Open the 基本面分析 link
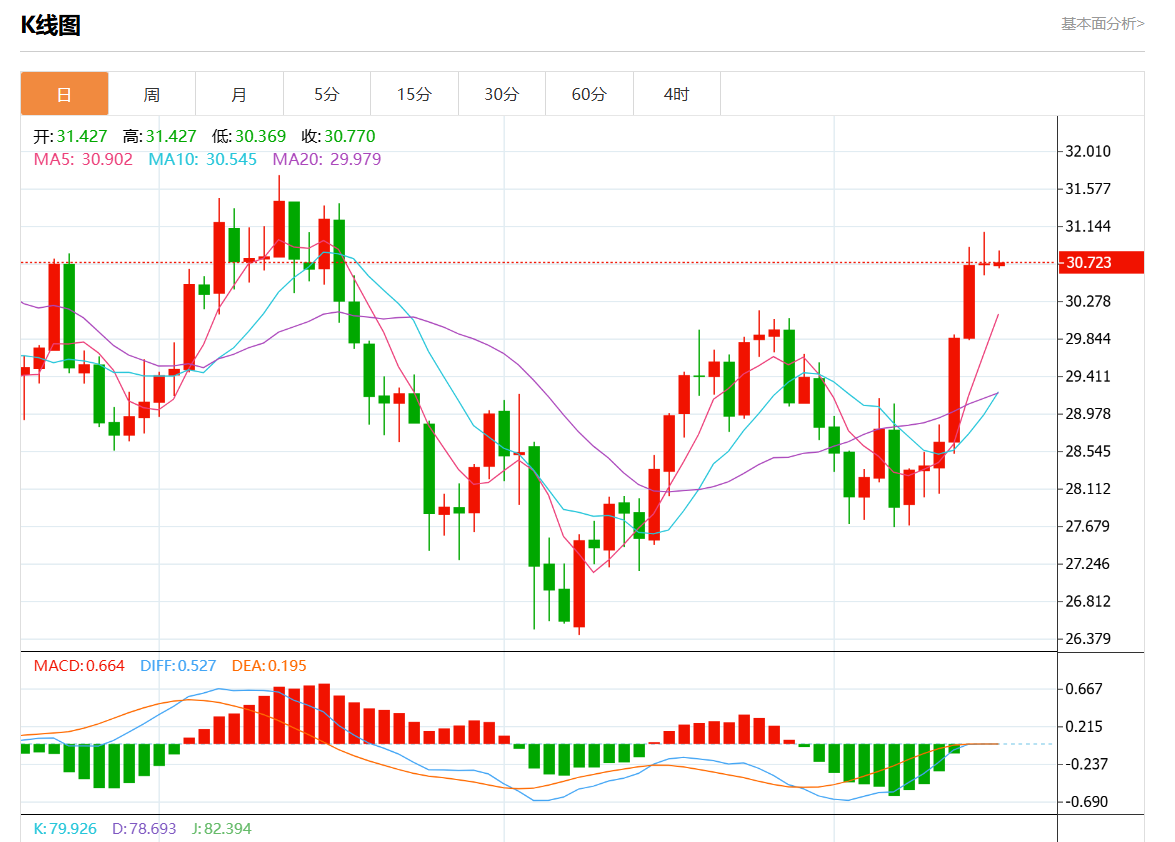Screen dimensions: 1175x842 click(x=1102, y=24)
